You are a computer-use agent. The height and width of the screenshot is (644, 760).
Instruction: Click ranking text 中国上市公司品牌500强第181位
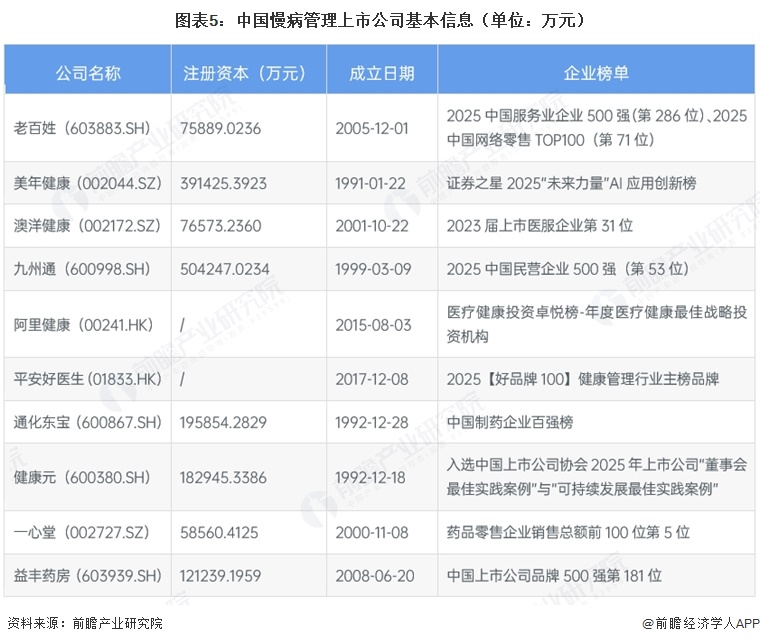[x=554, y=576]
